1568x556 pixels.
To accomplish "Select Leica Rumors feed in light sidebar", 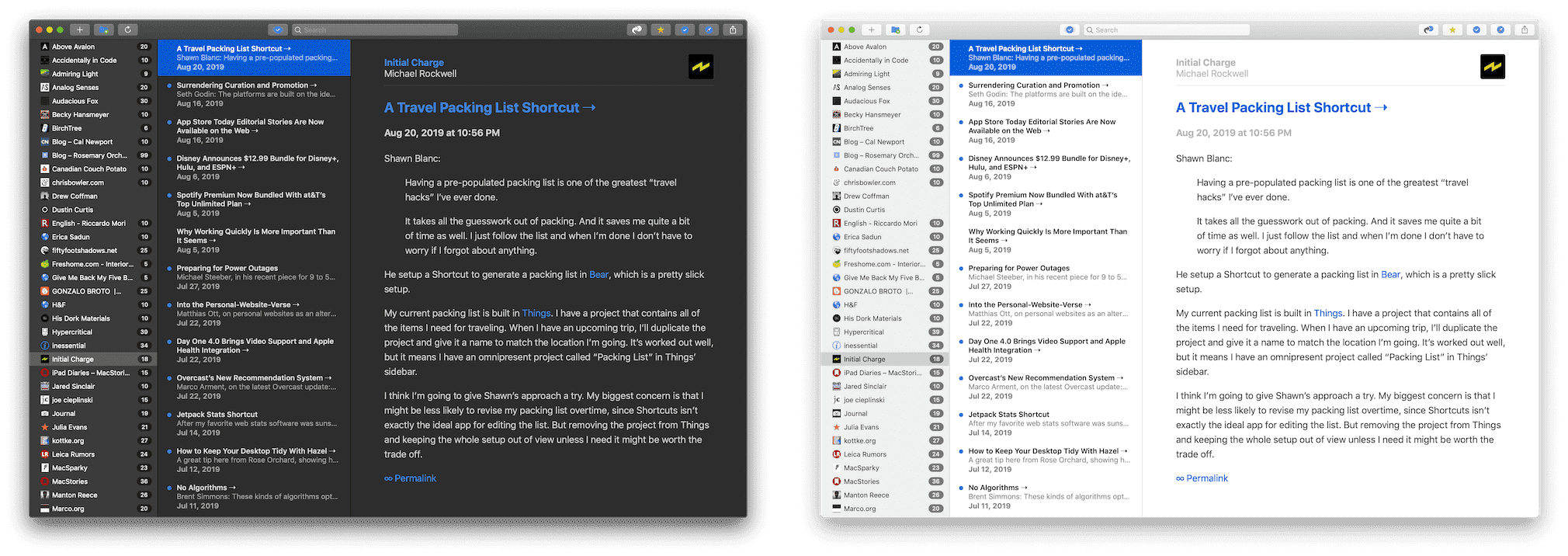I will tap(885, 454).
